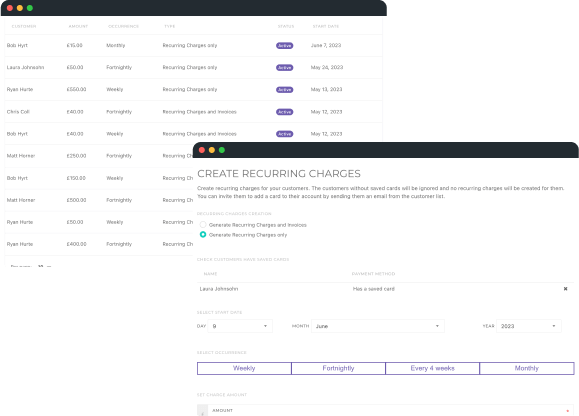Click the Create Recurring Charges heading
579x416 pixels.
[x=279, y=173]
